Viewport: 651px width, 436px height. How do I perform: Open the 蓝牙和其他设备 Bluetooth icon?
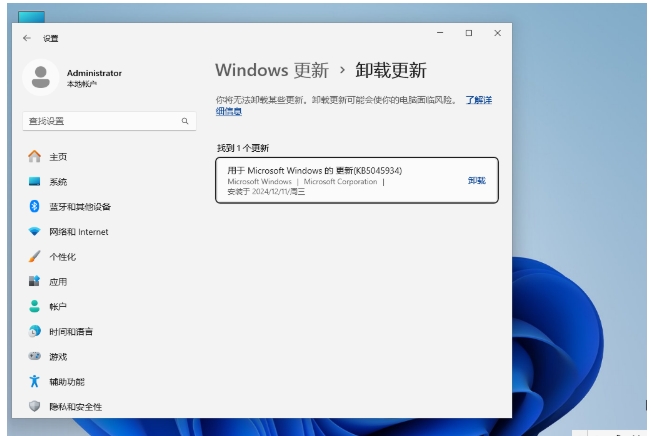[34, 207]
